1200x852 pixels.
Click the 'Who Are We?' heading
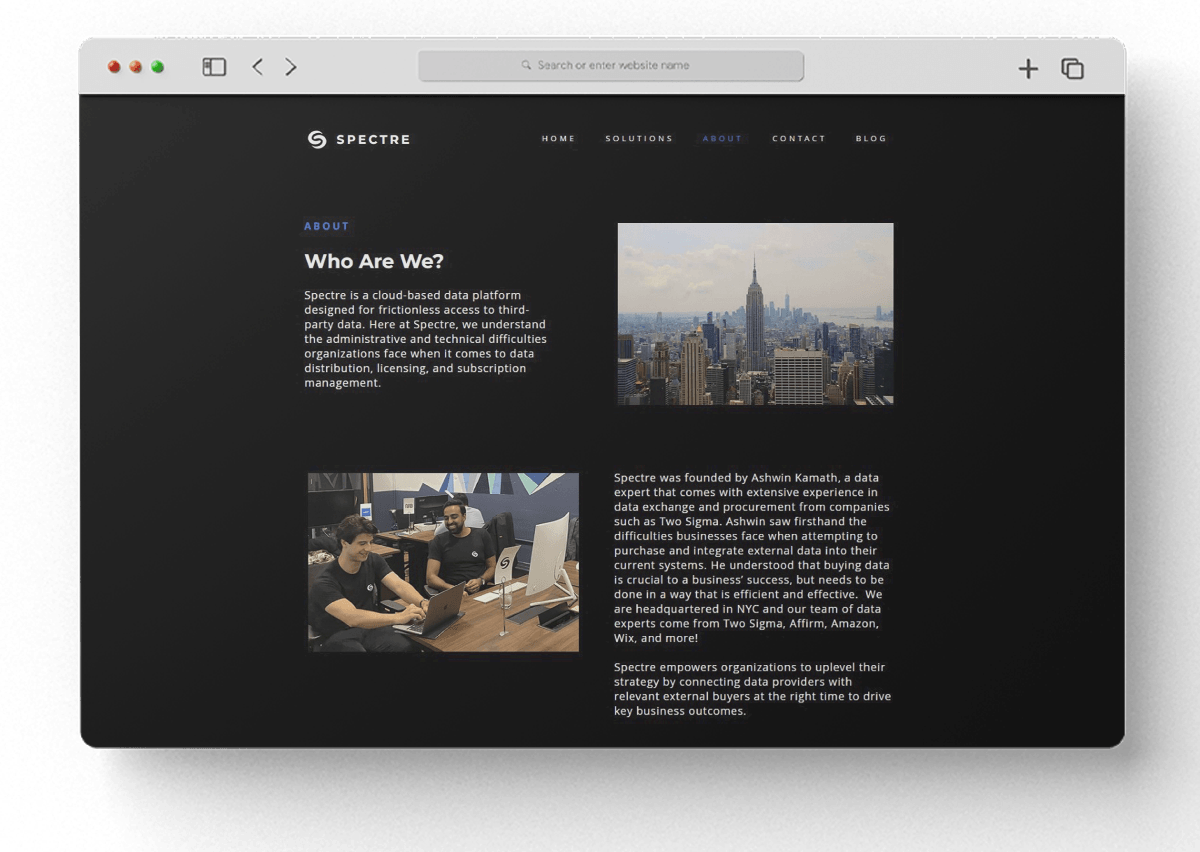tap(374, 261)
